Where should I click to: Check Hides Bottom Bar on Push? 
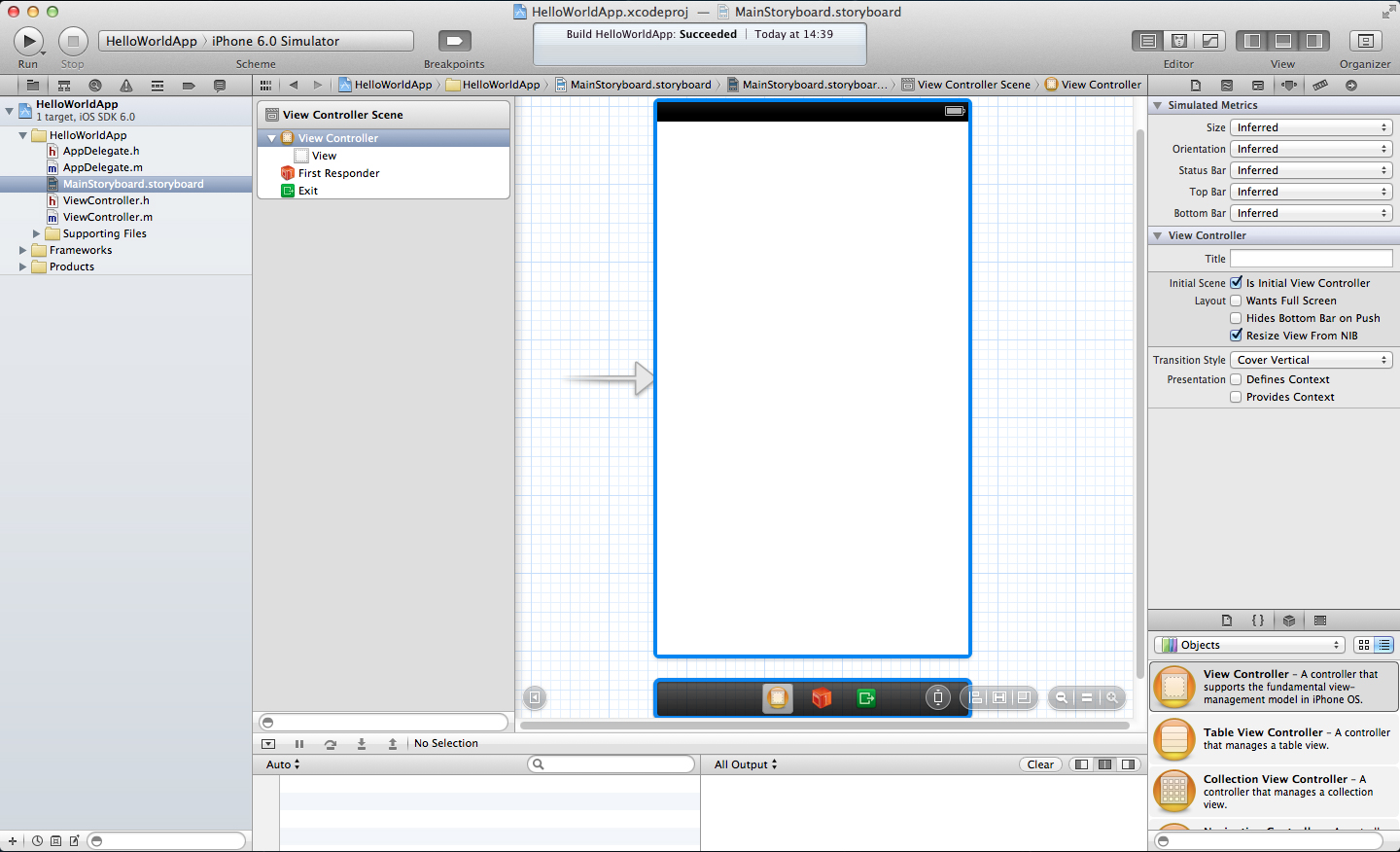pyautogui.click(x=1236, y=317)
